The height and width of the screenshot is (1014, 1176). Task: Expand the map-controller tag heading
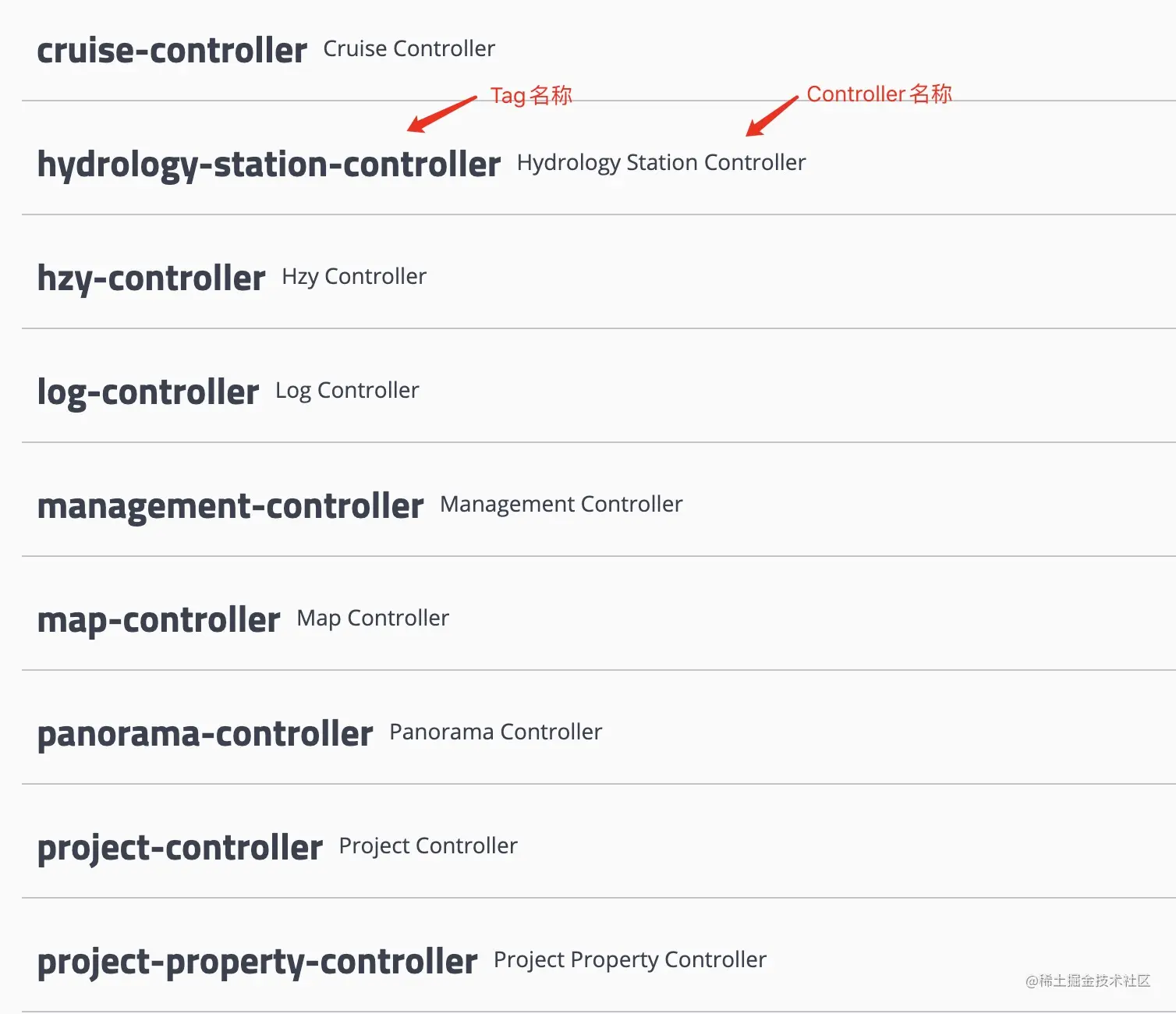(158, 620)
